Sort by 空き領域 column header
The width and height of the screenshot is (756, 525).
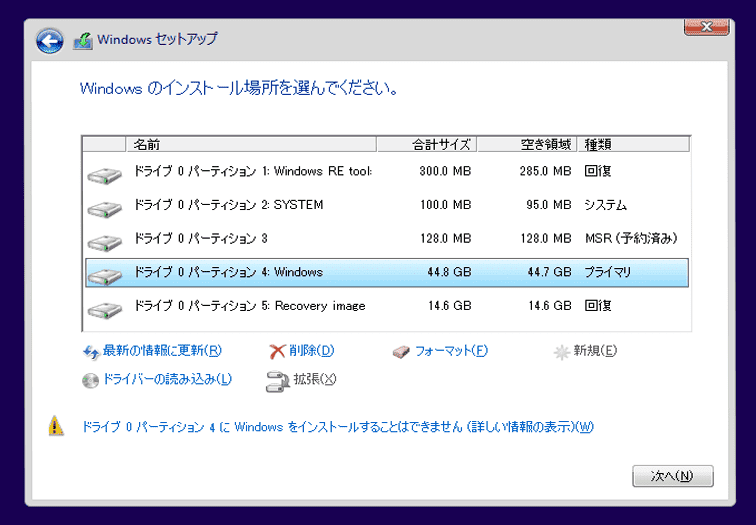click(x=527, y=144)
